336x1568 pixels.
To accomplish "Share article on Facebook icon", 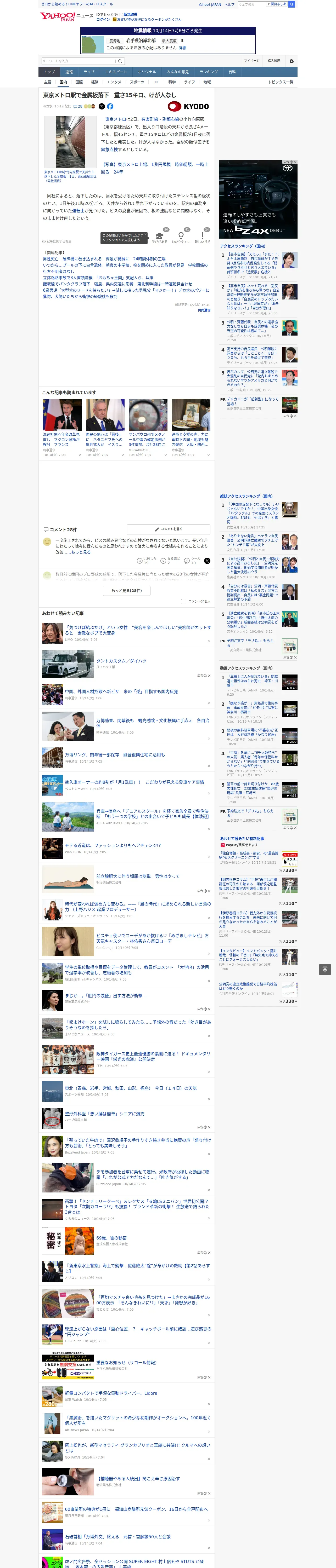I will 110,107.
